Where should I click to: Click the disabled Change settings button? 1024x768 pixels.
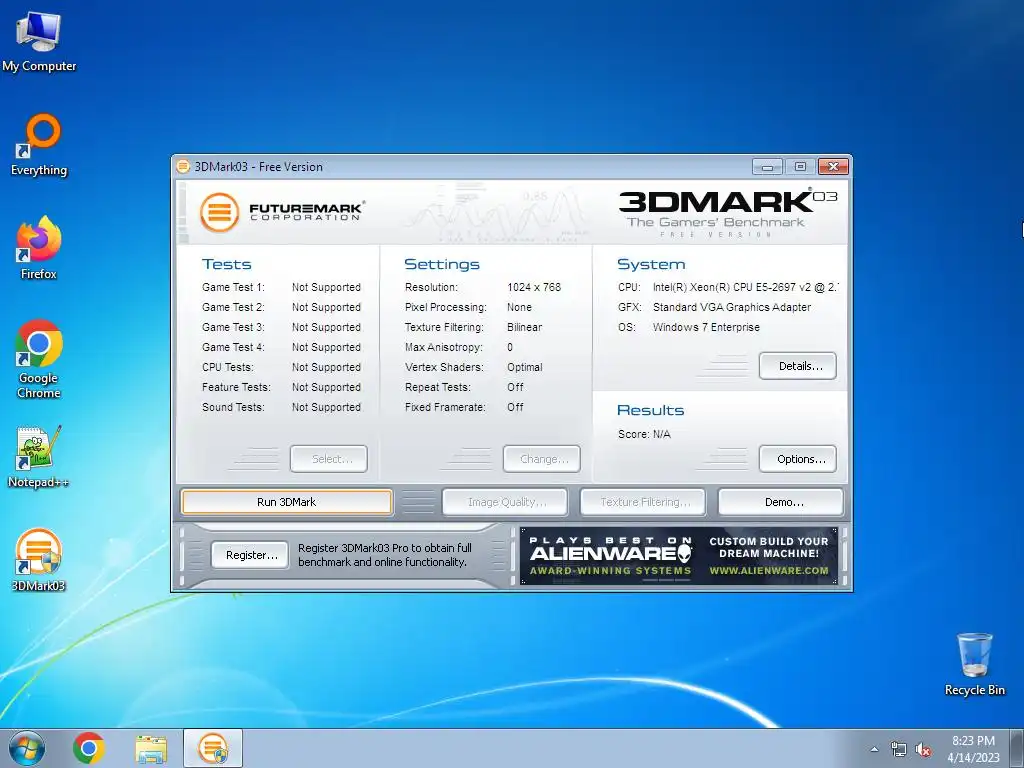(541, 459)
